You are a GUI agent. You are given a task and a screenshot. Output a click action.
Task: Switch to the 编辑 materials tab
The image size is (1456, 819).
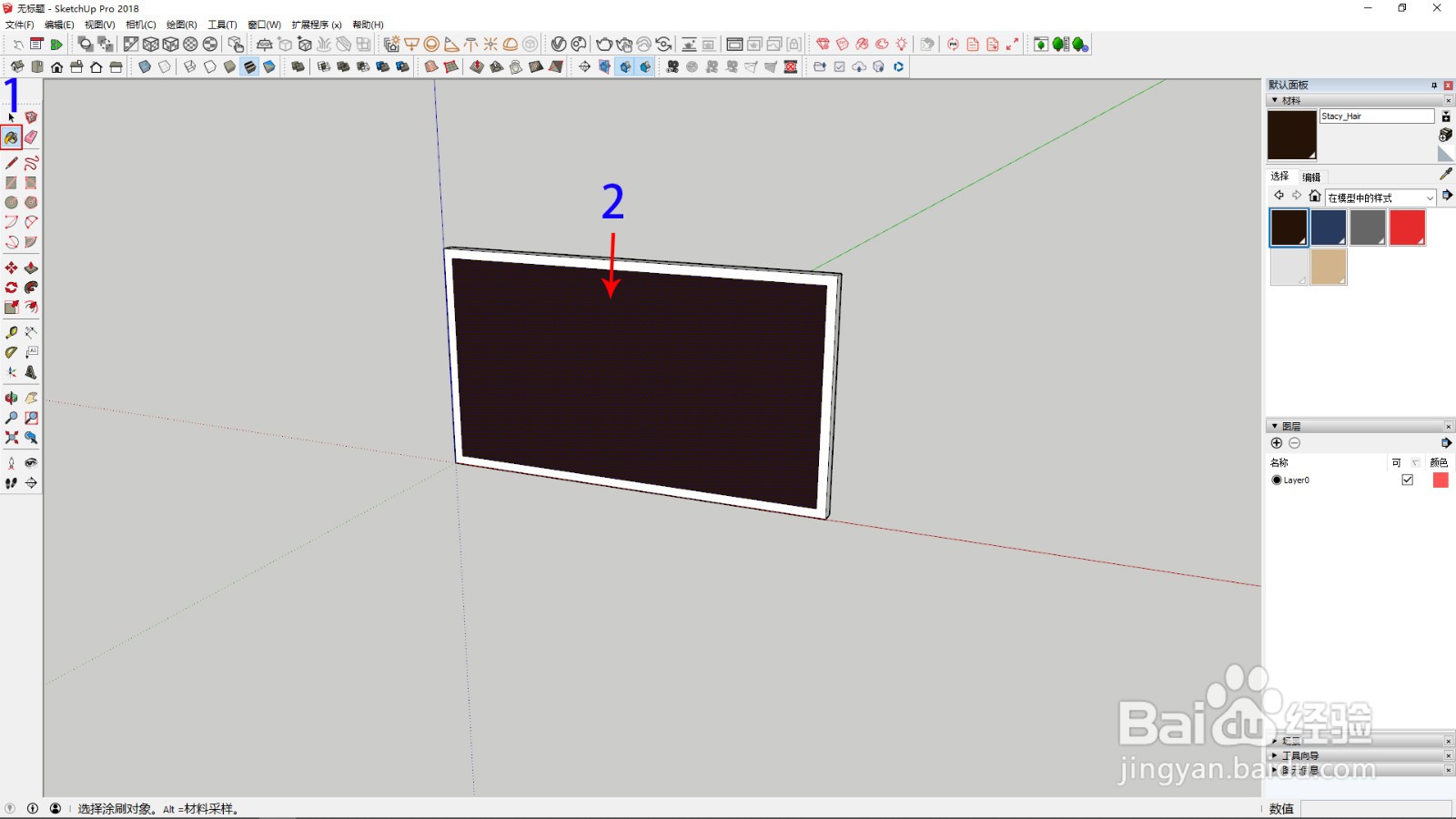[1311, 177]
